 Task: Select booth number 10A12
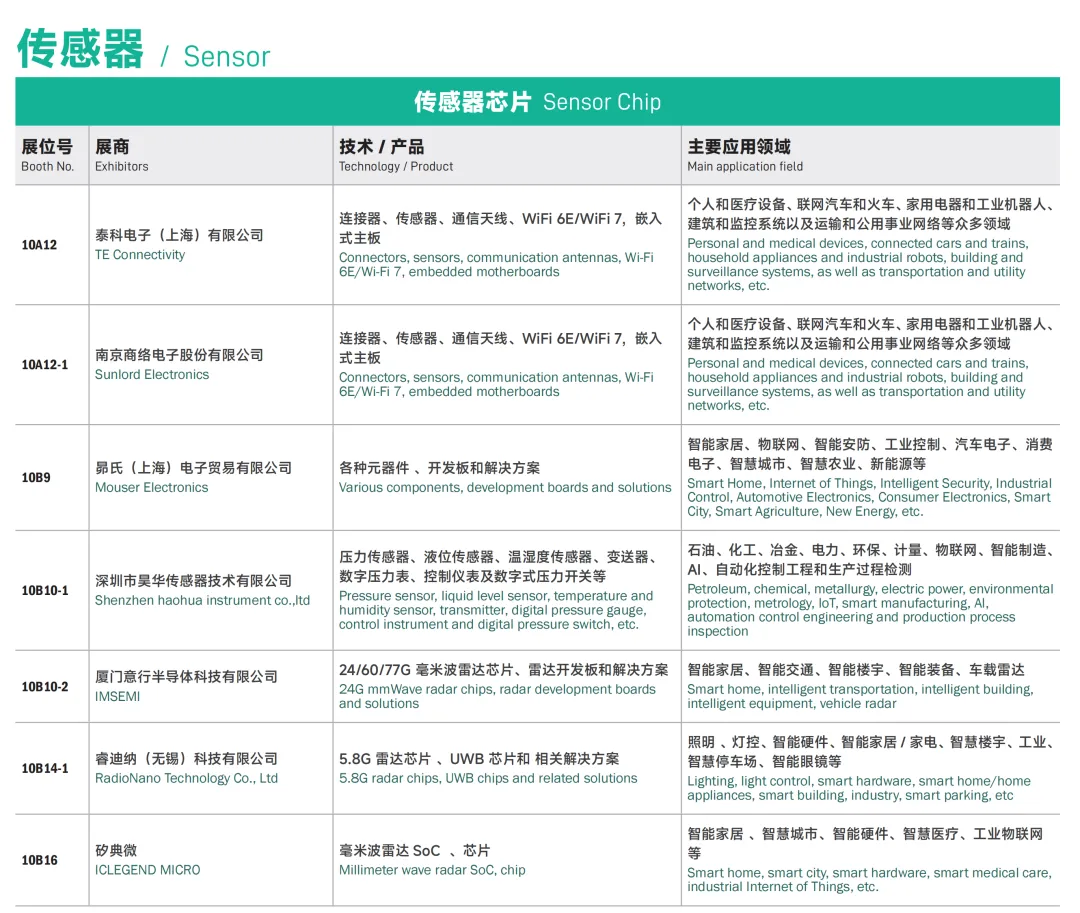(x=39, y=245)
